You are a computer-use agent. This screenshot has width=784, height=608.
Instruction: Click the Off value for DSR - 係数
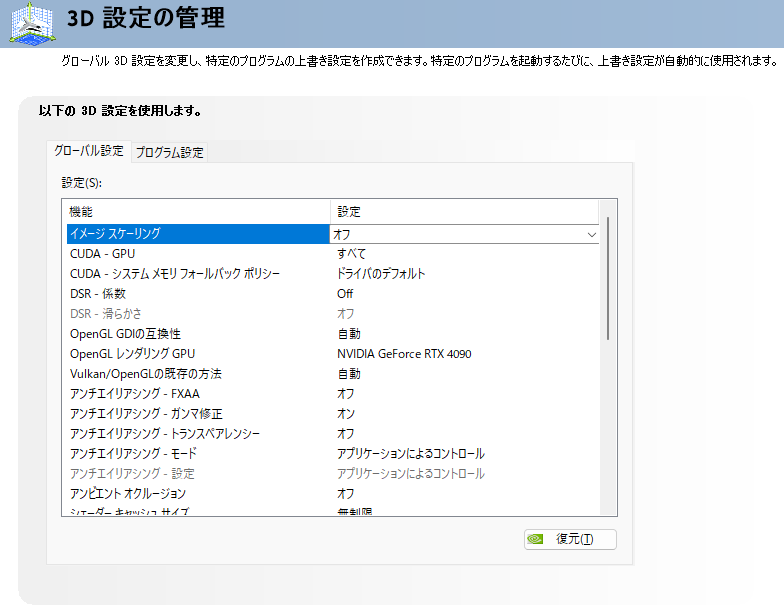(345, 294)
